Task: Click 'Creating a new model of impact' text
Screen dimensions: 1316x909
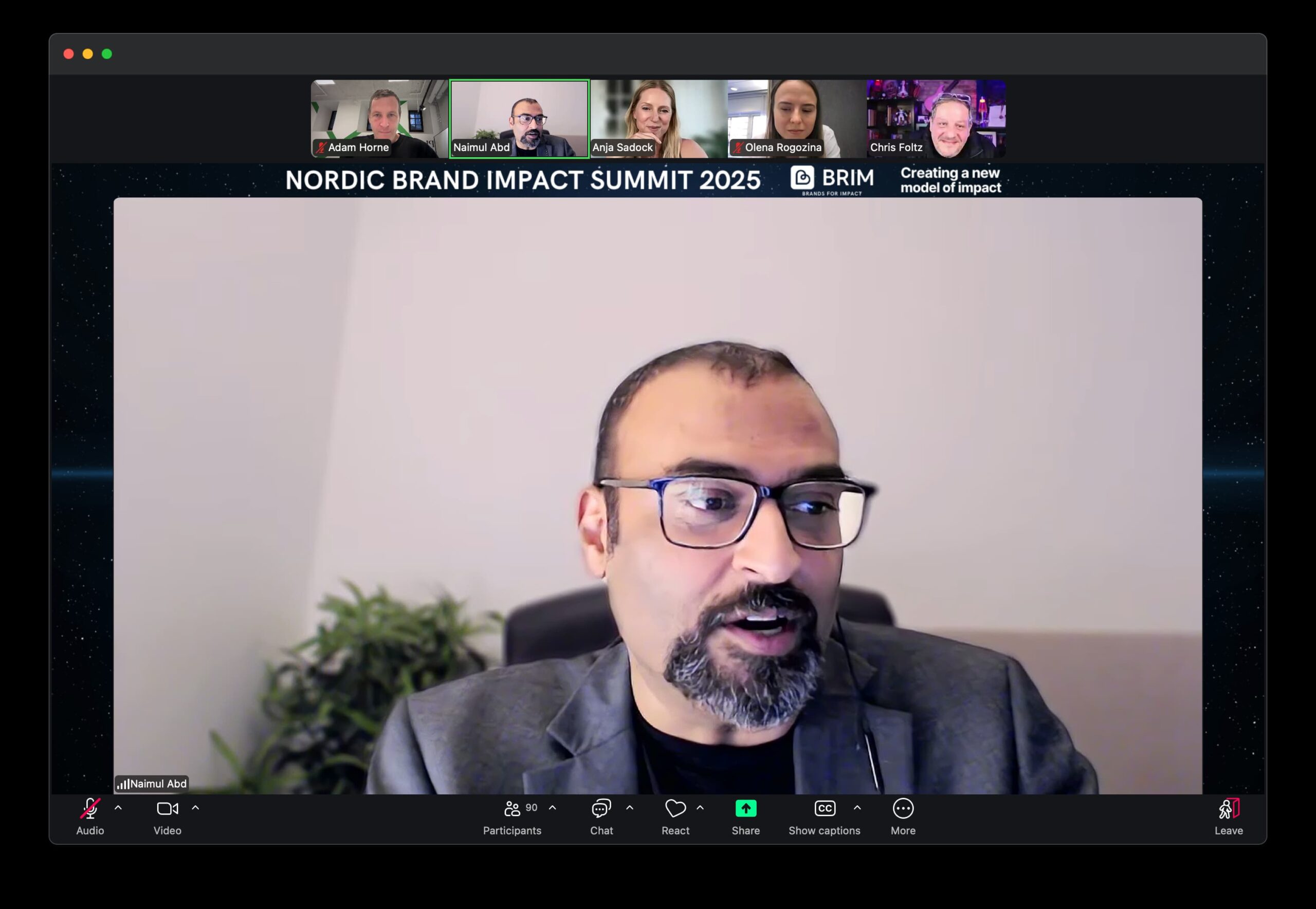Action: pyautogui.click(x=951, y=180)
